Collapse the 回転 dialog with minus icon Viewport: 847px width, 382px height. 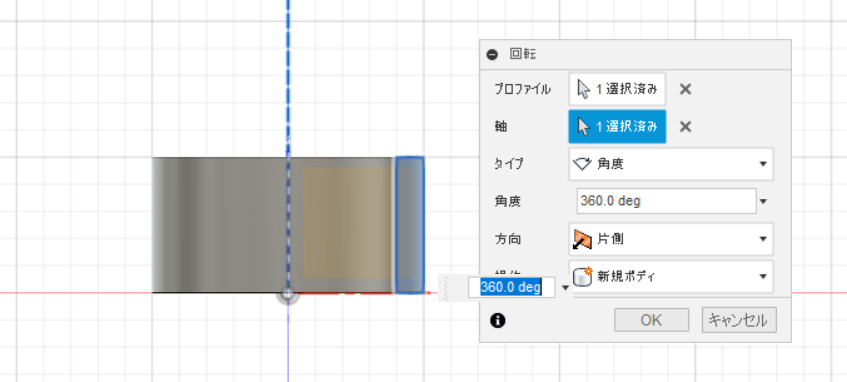[x=492, y=55]
